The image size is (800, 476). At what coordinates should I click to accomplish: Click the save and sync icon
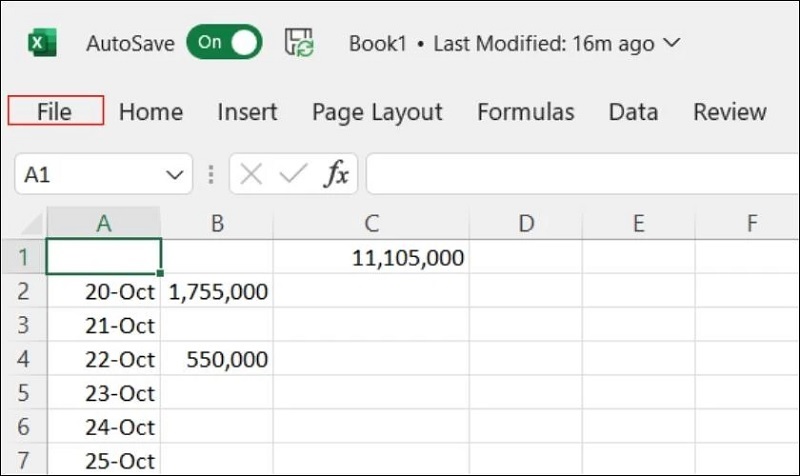click(x=299, y=43)
